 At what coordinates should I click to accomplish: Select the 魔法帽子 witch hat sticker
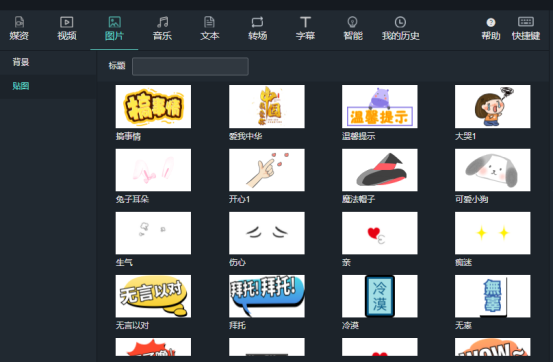click(x=379, y=170)
